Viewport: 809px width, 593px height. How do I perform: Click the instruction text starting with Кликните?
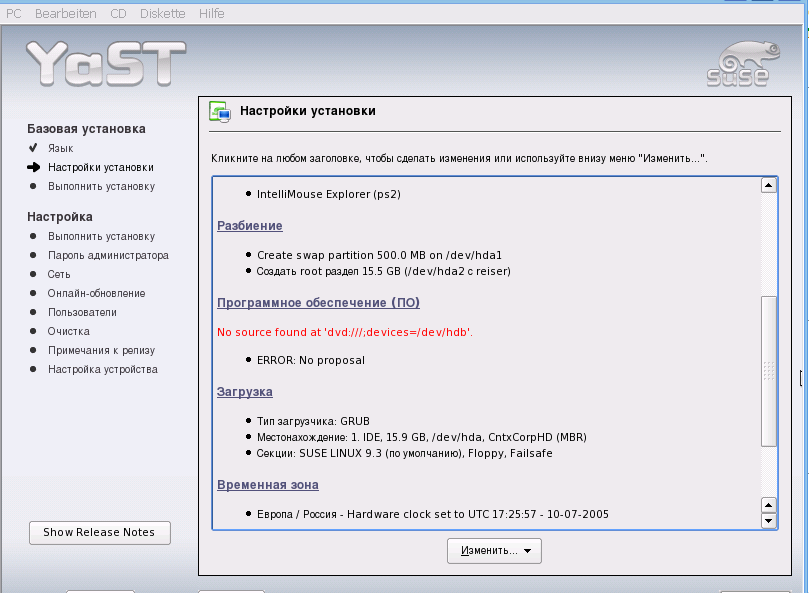[x=459, y=158]
